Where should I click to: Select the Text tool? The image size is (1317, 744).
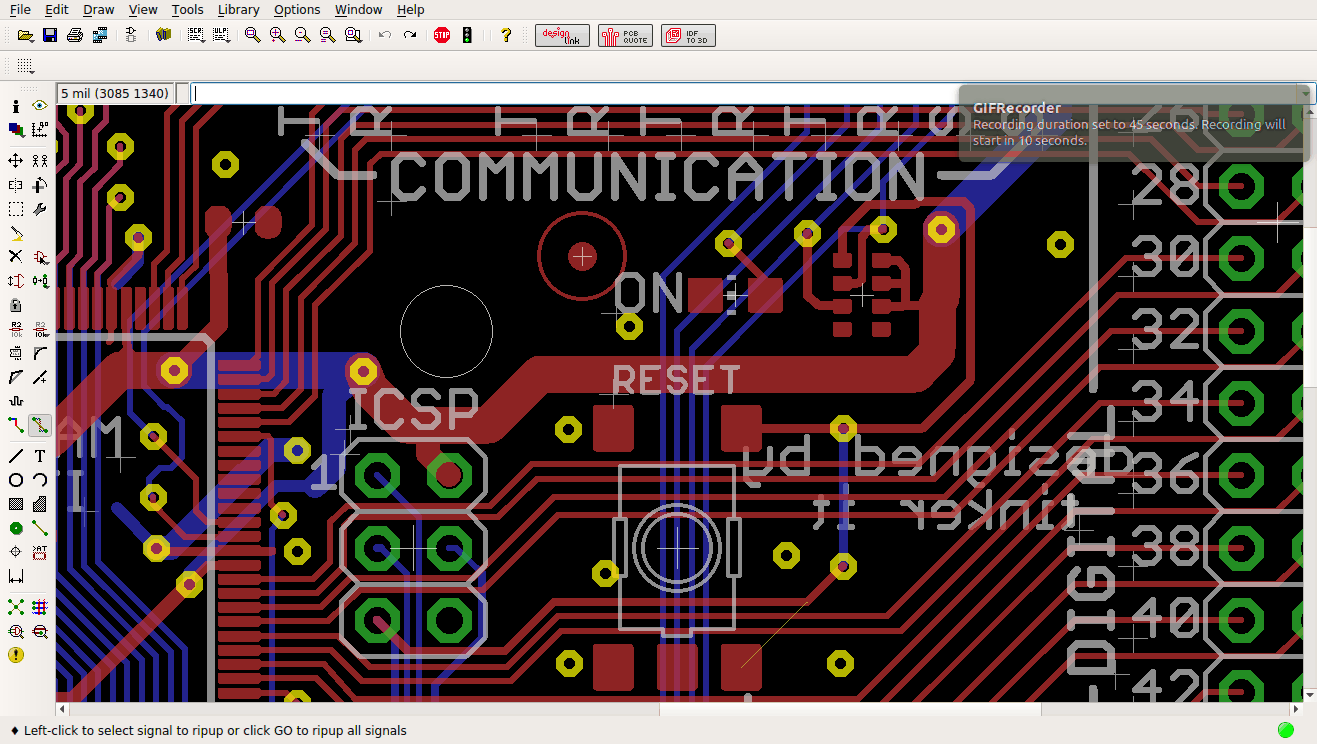[x=40, y=455]
